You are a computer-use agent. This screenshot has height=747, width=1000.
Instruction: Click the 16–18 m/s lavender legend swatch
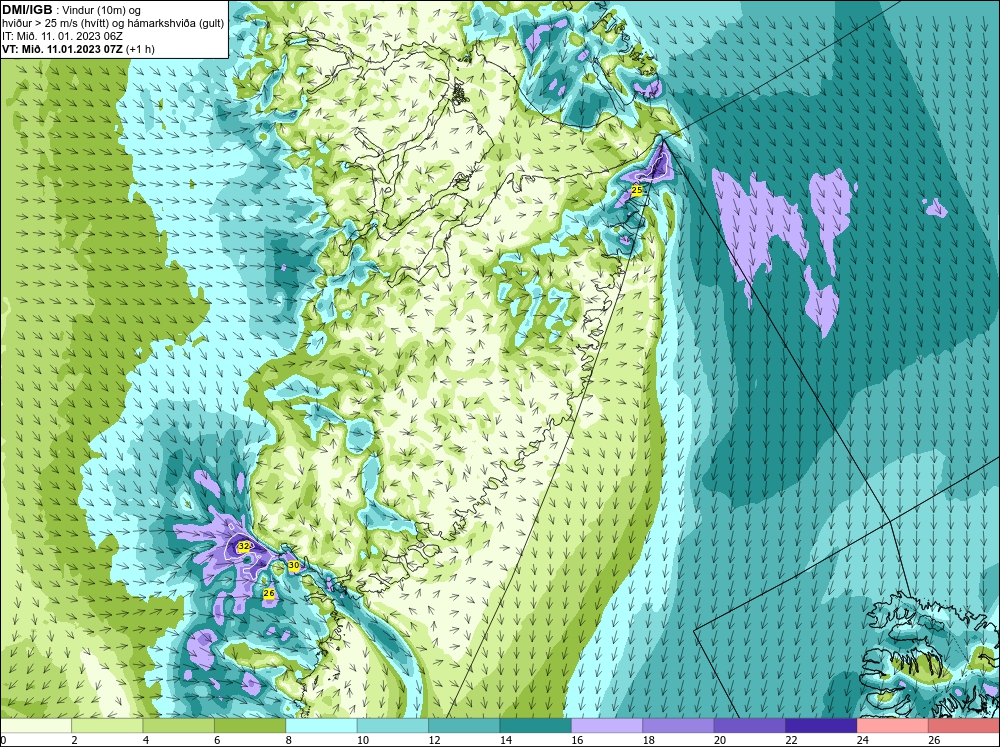(607, 725)
